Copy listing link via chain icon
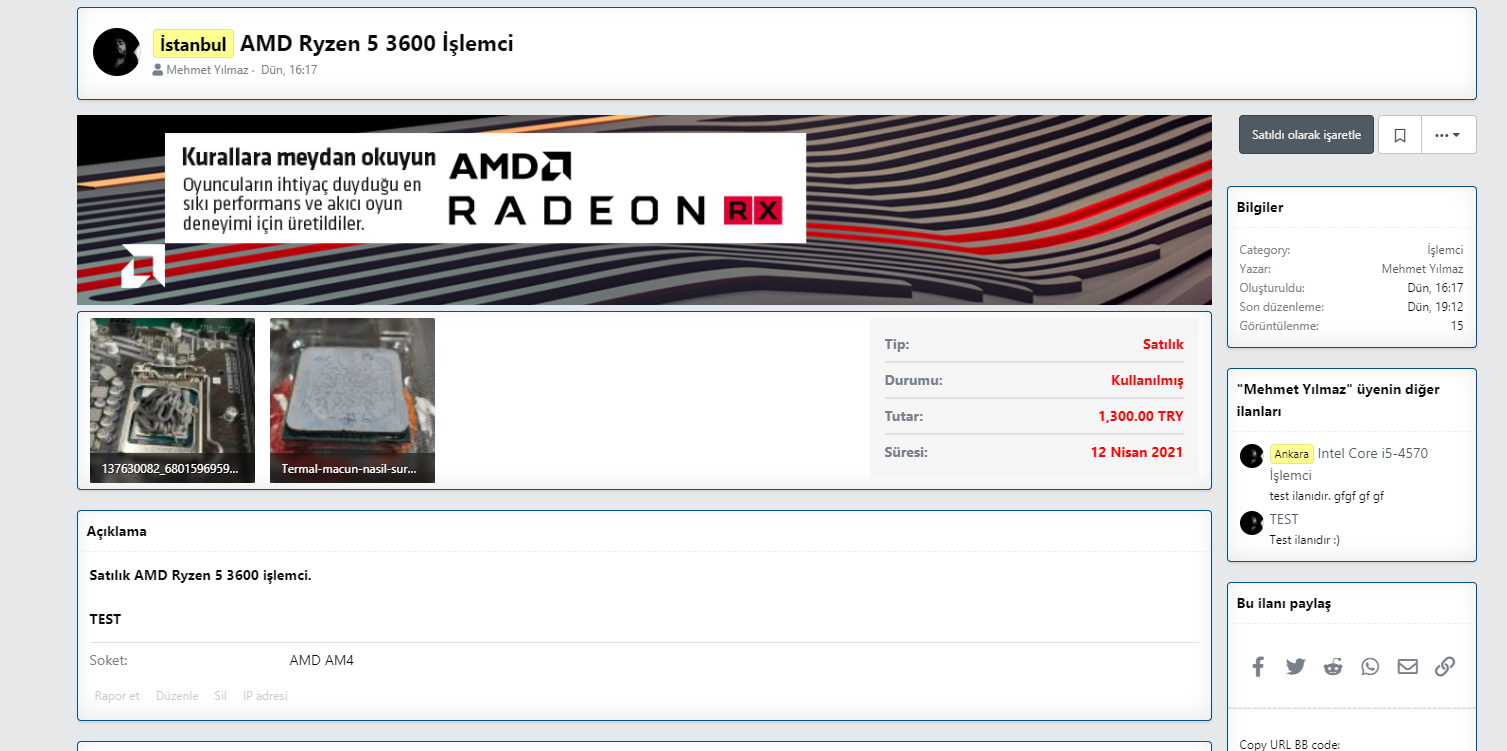Viewport: 1507px width, 751px height. (x=1445, y=666)
